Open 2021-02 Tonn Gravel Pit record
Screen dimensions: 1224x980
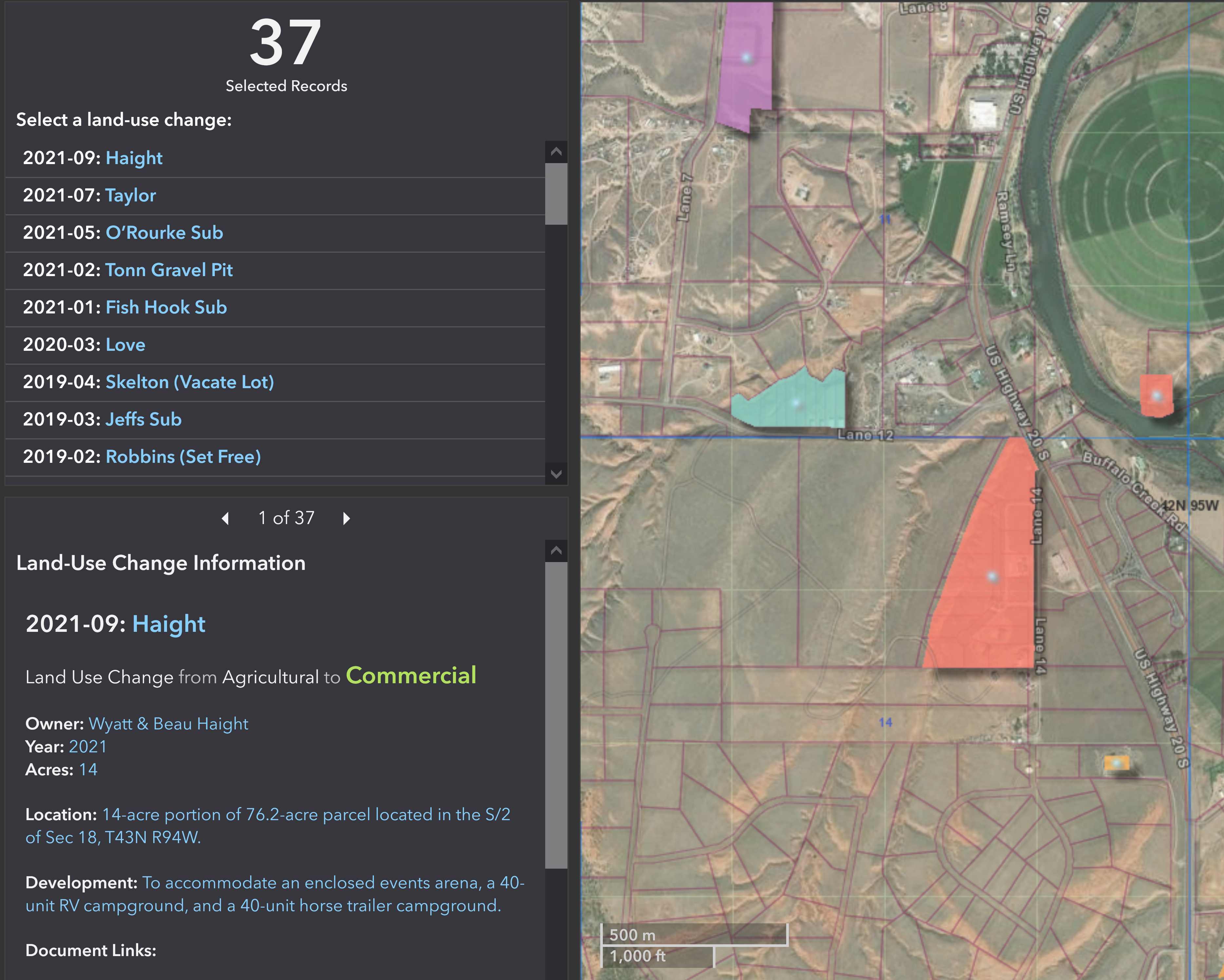coord(169,270)
